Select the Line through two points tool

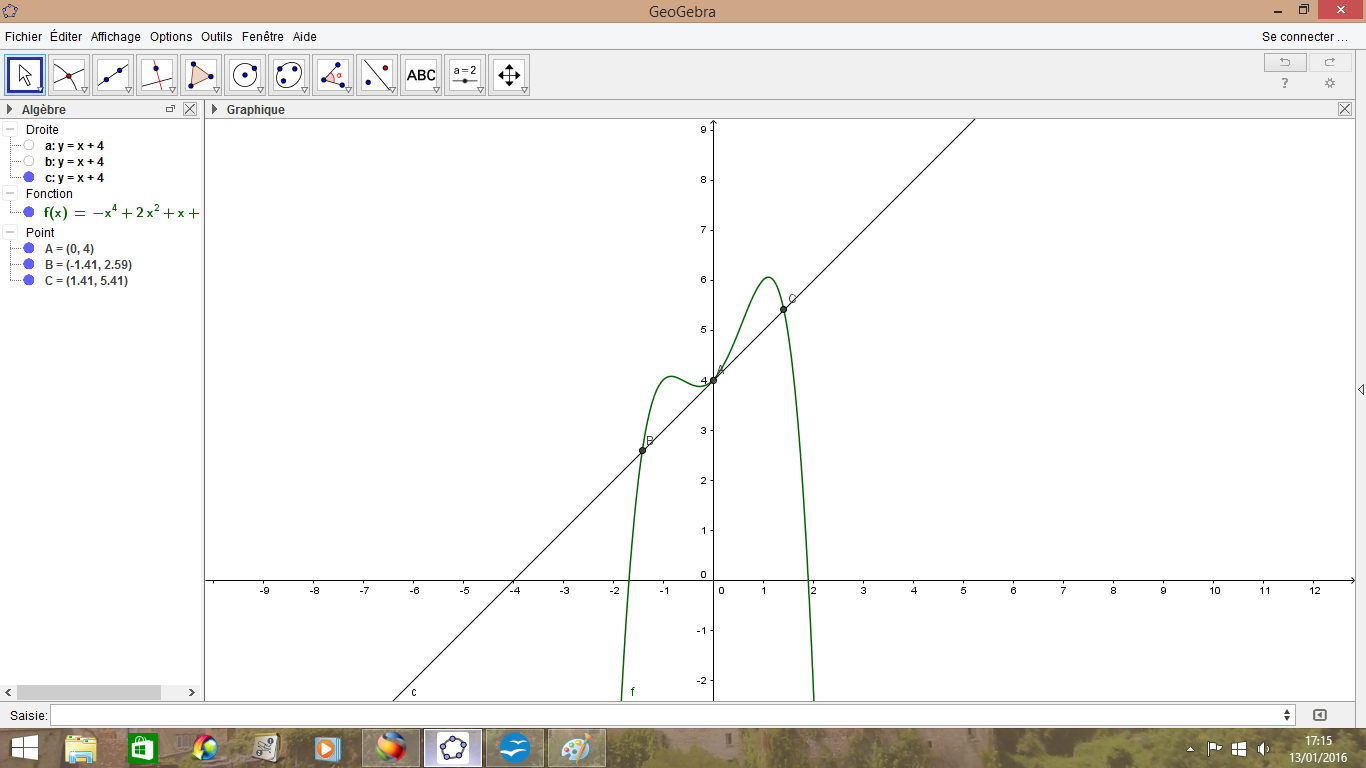(113, 75)
